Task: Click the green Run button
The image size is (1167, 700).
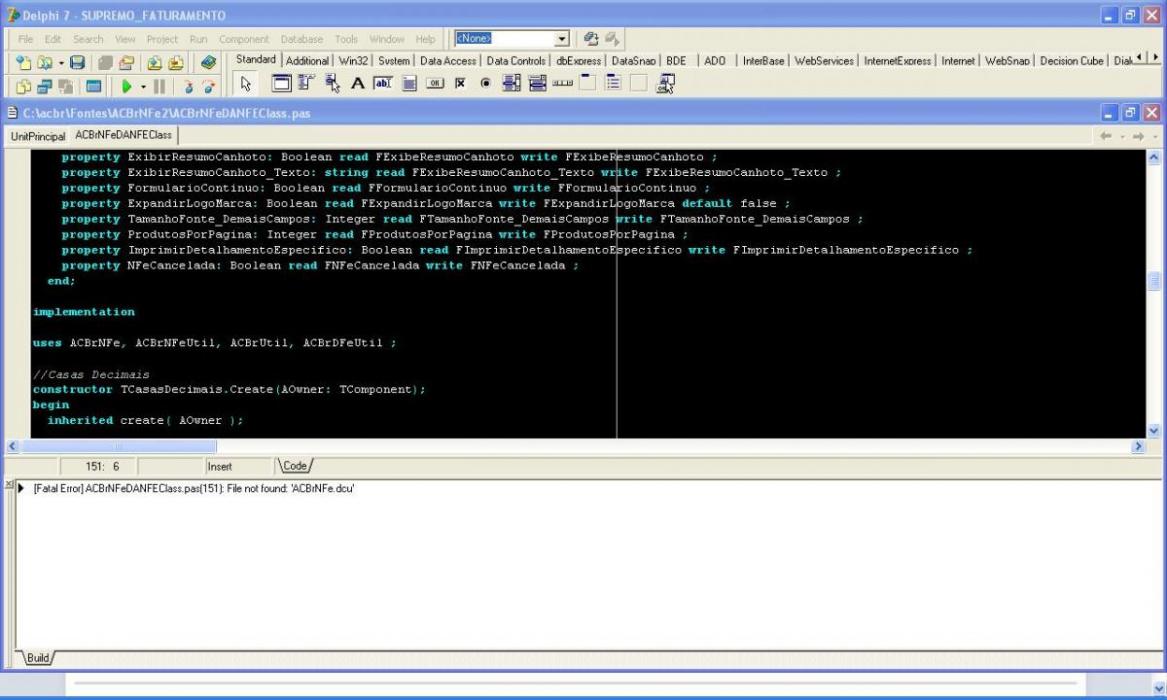Action: 127,87
